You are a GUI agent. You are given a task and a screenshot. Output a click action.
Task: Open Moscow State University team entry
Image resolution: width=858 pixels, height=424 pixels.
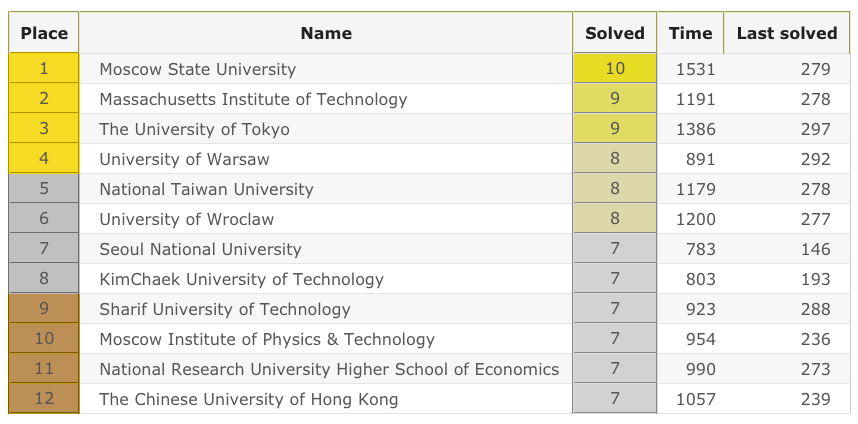(x=198, y=69)
